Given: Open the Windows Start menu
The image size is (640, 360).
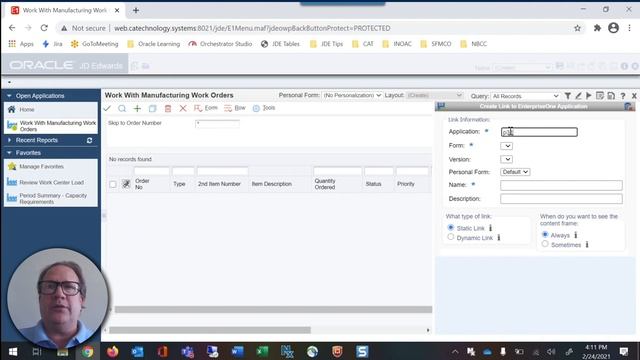Looking at the screenshot, I should 13,351.
